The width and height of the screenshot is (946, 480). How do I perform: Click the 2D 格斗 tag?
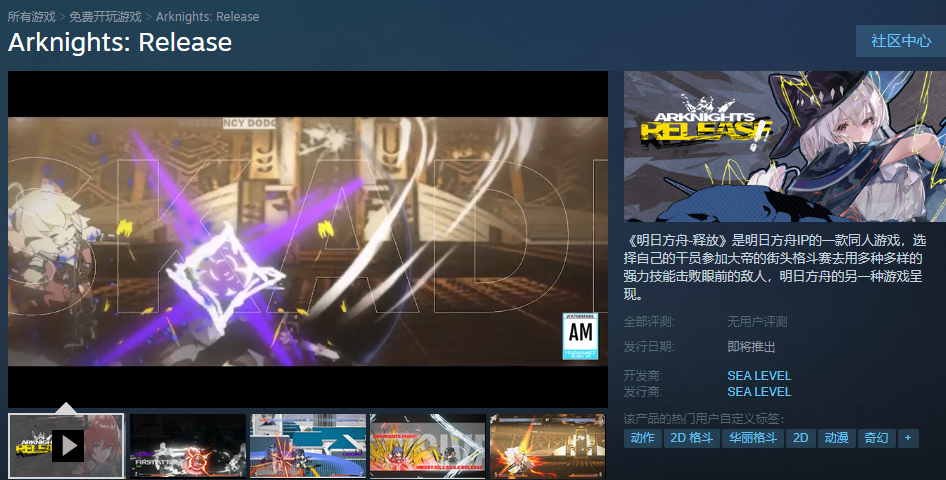coord(692,438)
